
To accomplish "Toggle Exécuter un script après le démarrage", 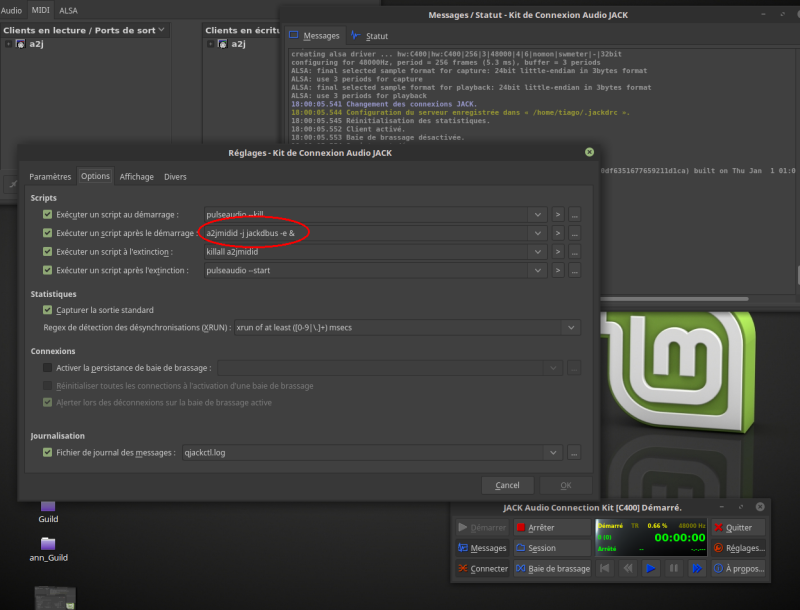I will pos(47,233).
